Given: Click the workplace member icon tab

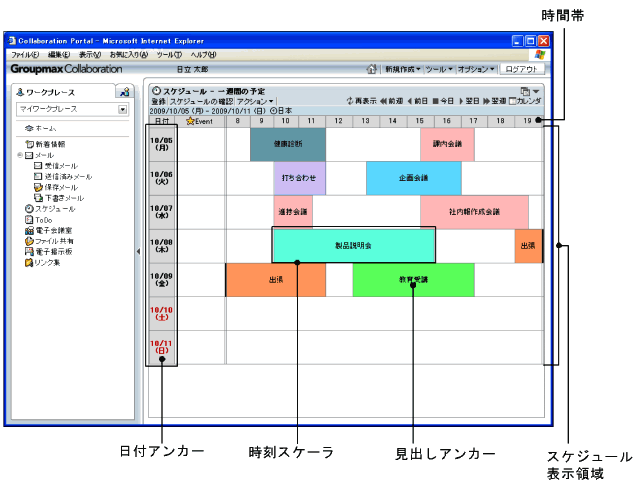Looking at the screenshot, I should [x=125, y=92].
